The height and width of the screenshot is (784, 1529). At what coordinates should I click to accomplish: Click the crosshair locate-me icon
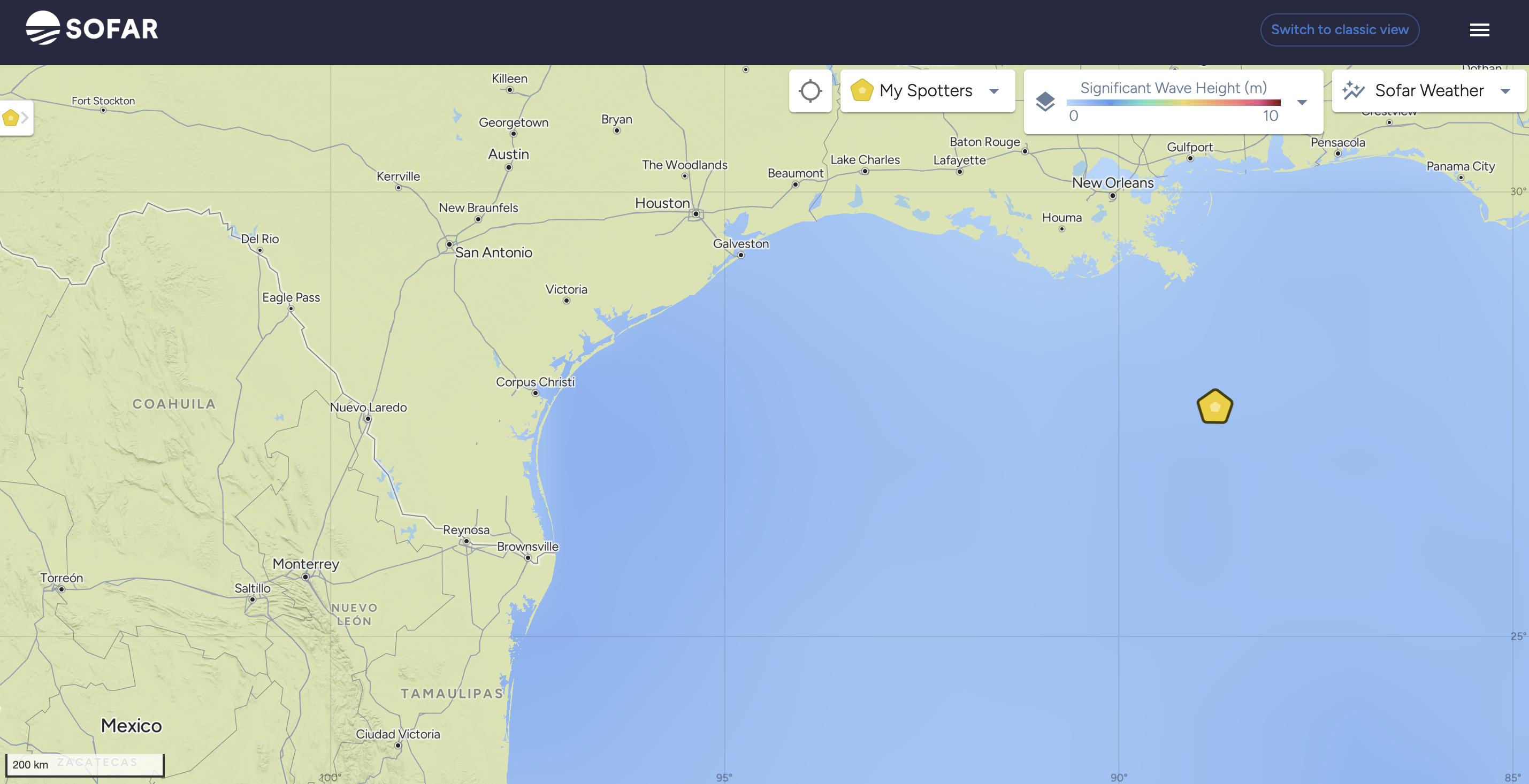[x=809, y=91]
